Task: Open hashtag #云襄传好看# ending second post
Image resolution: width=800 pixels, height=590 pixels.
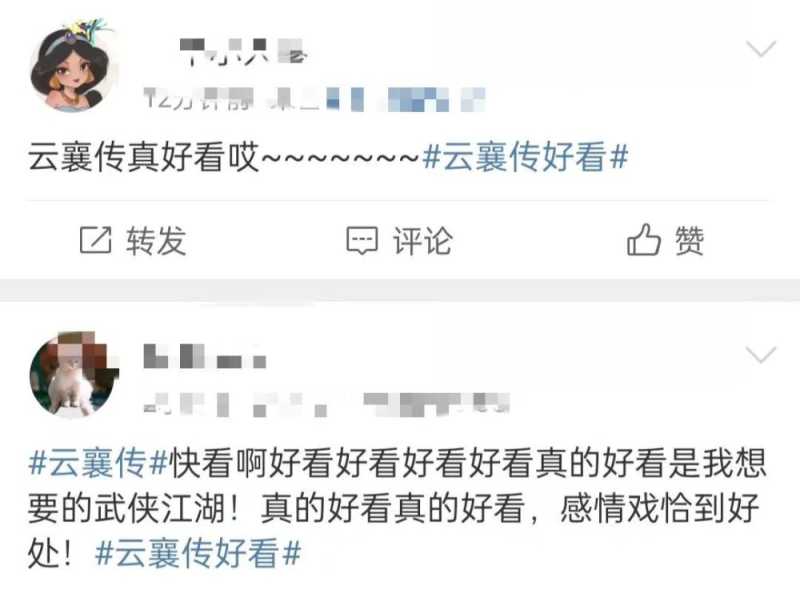Action: tap(198, 553)
